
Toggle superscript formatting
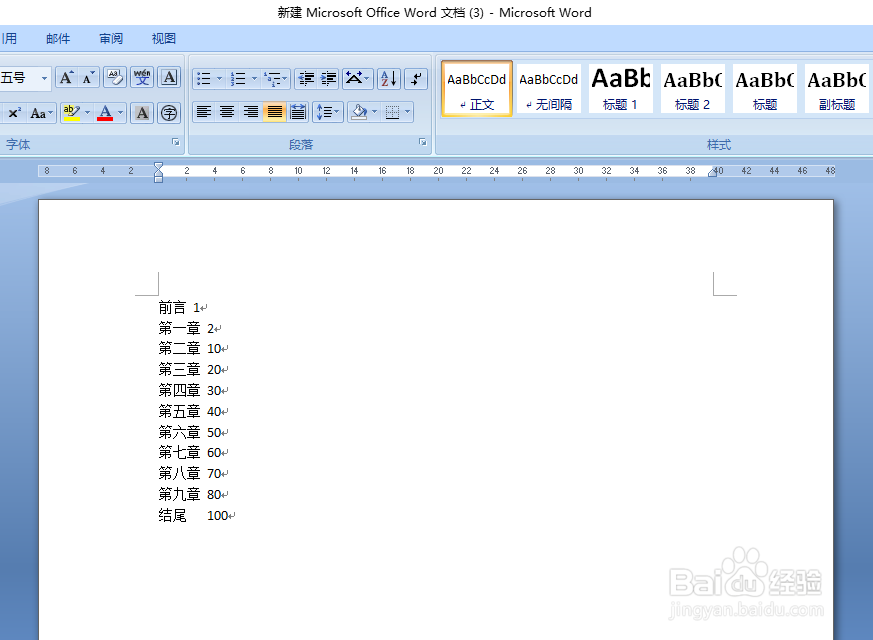pyautogui.click(x=14, y=113)
